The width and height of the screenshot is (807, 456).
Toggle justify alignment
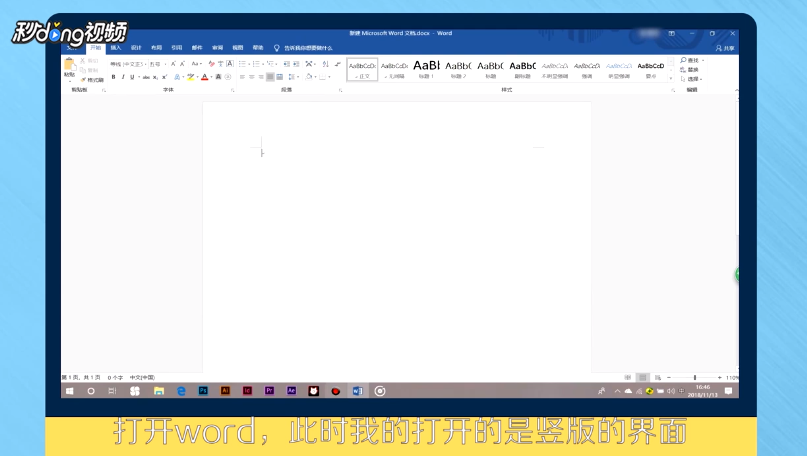click(270, 77)
